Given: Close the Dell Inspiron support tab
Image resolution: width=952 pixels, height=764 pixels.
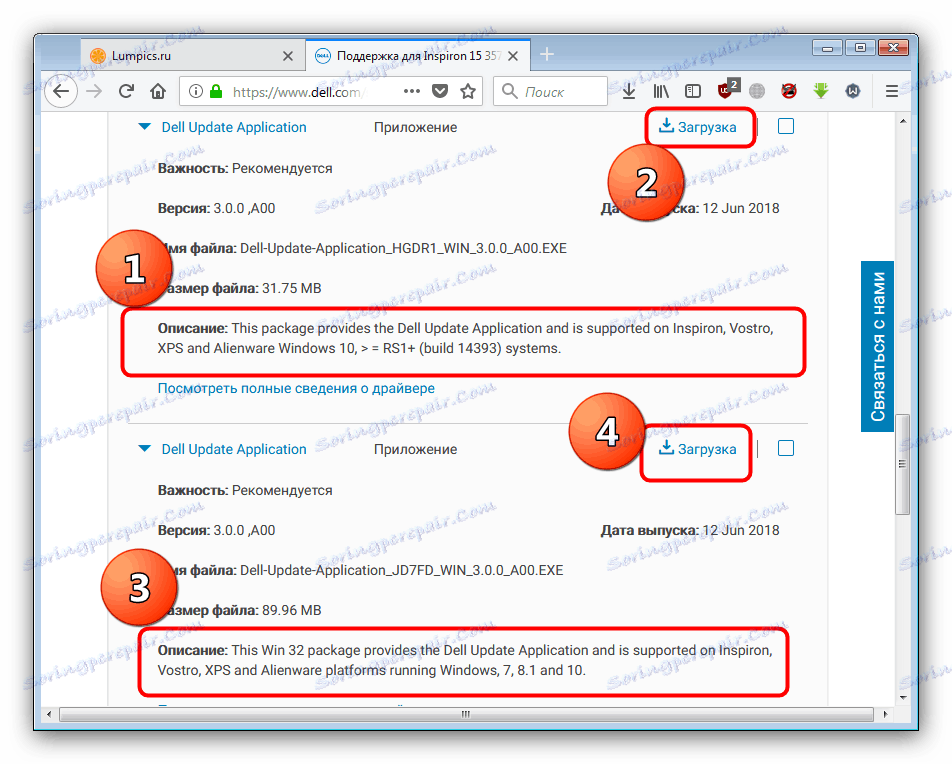Looking at the screenshot, I should [513, 56].
